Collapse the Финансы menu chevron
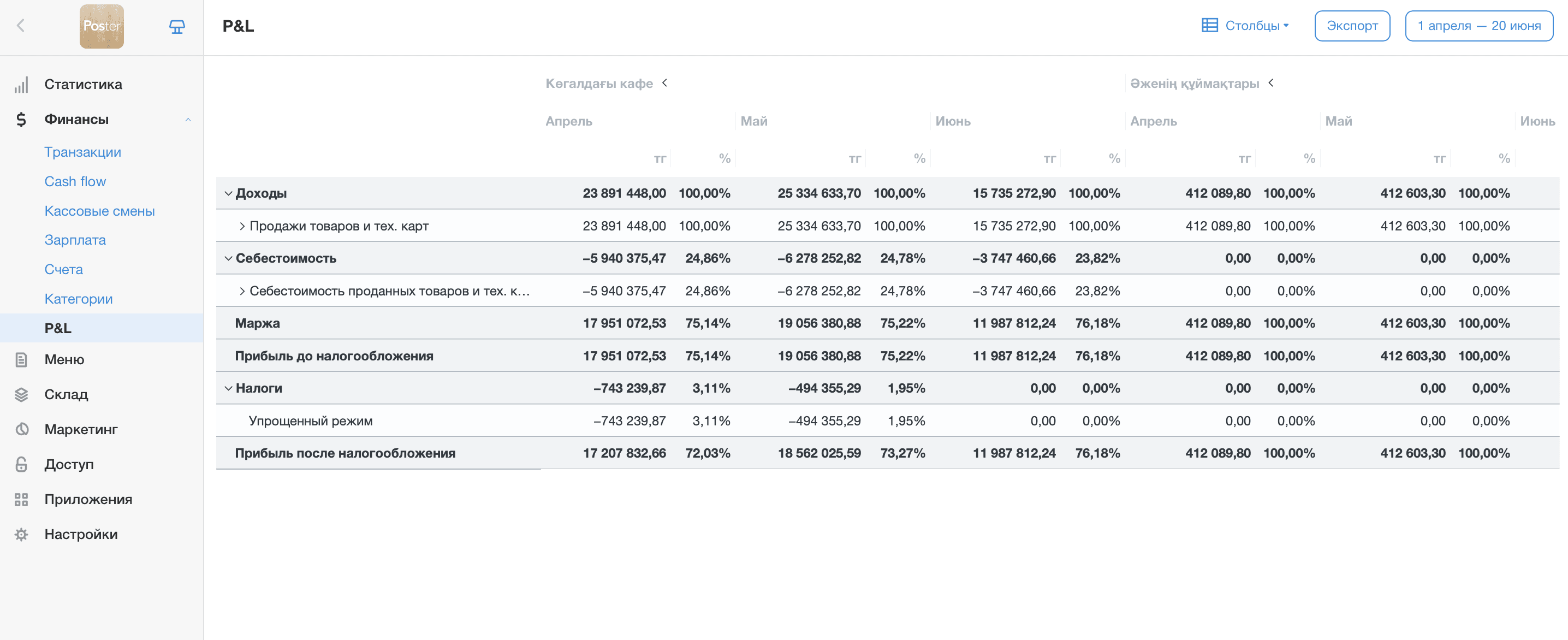This screenshot has width=1568, height=640. pos(188,120)
